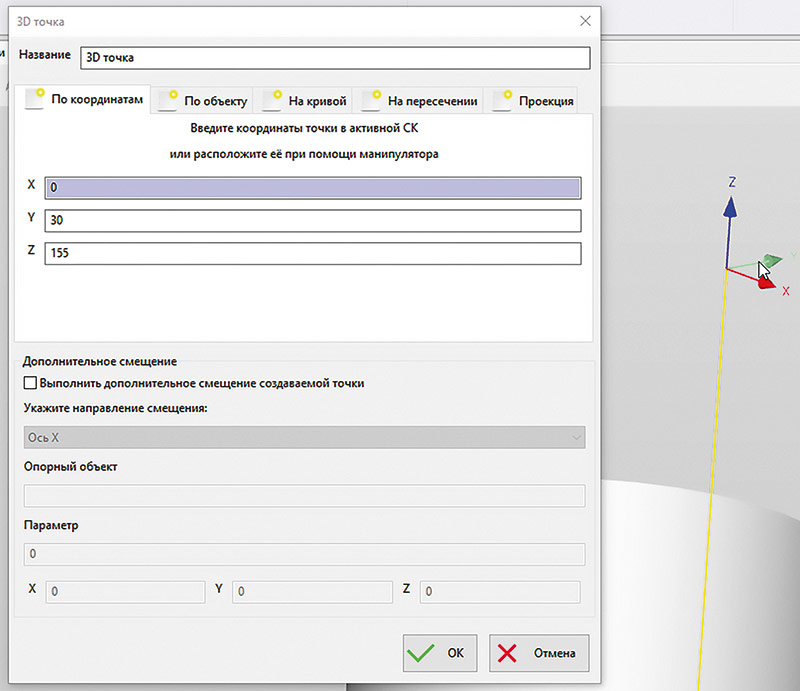Close the 3D точка dialog

pos(585,21)
